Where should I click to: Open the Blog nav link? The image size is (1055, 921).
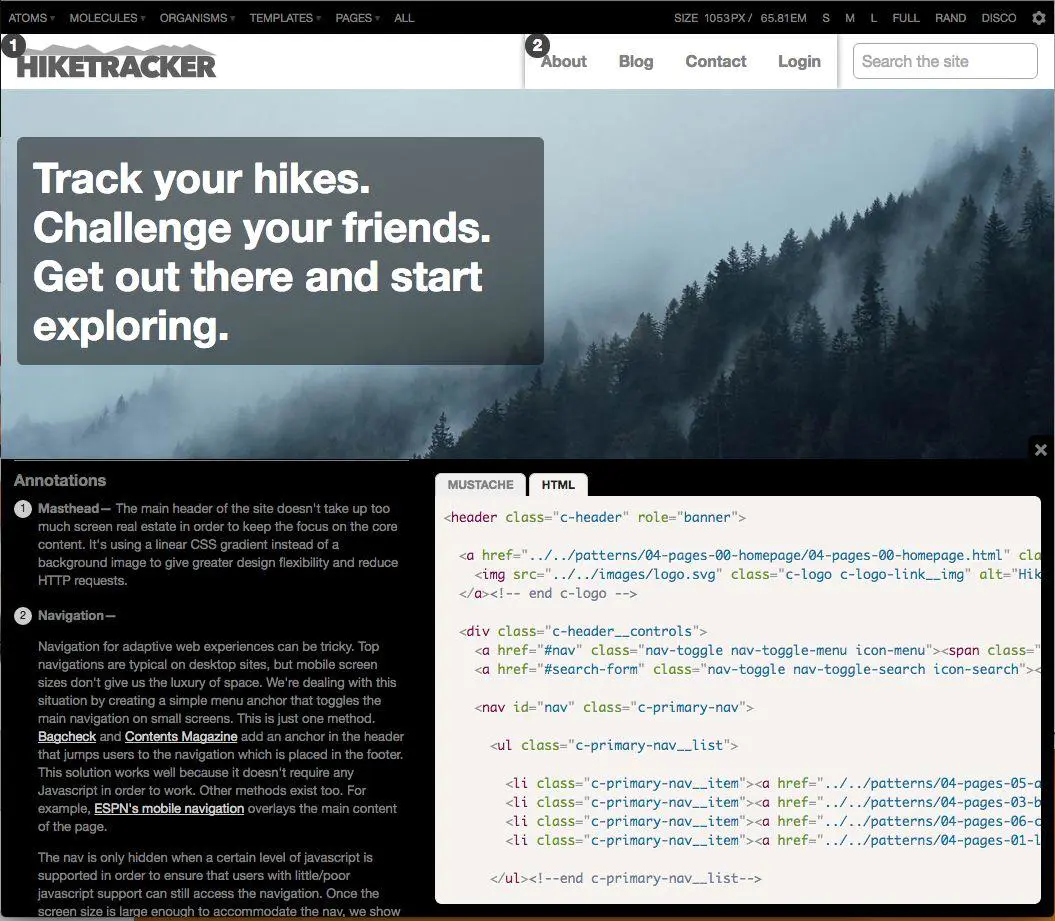click(x=636, y=61)
